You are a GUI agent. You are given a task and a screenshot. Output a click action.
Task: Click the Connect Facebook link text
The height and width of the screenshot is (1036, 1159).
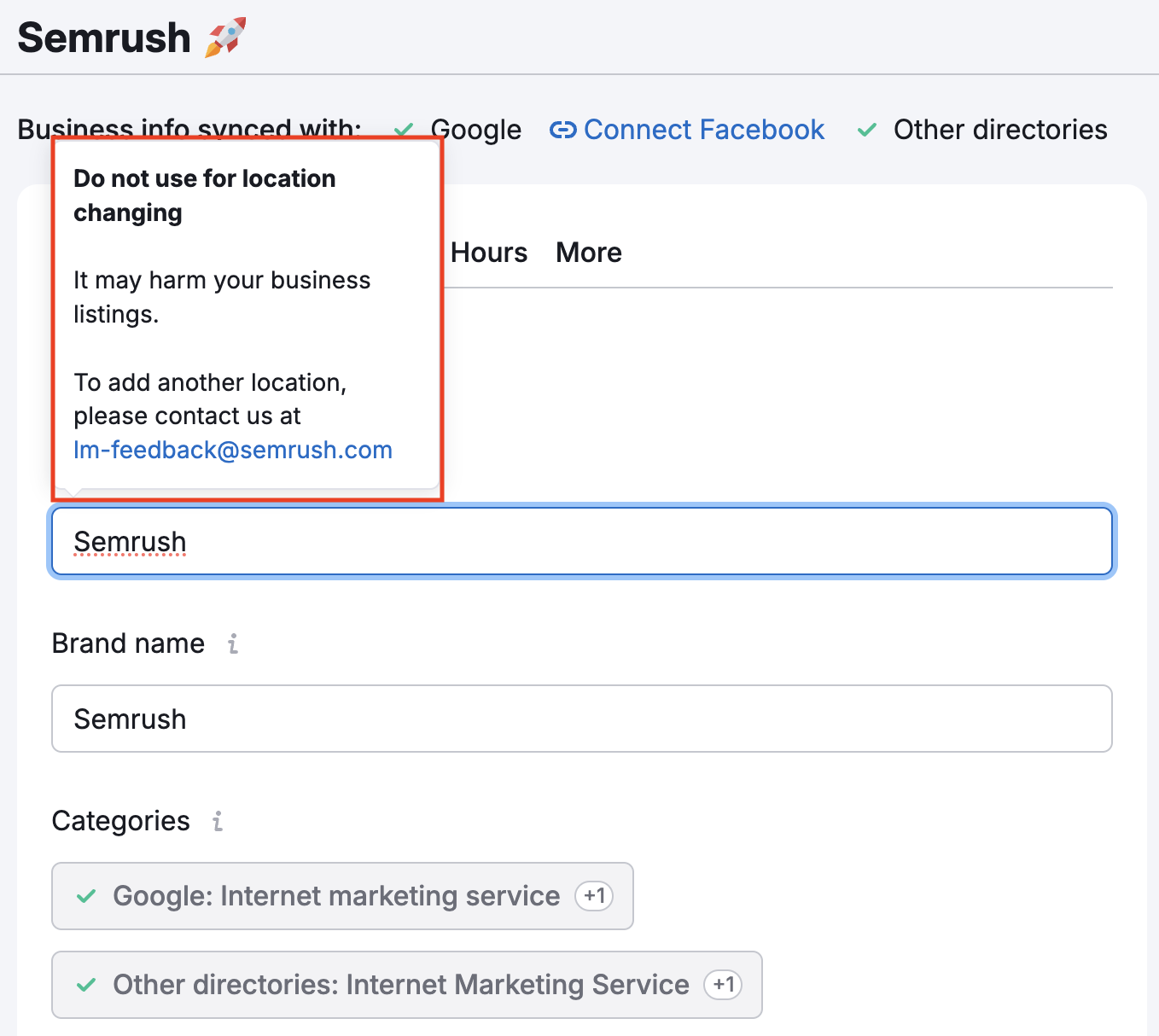pyautogui.click(x=703, y=130)
